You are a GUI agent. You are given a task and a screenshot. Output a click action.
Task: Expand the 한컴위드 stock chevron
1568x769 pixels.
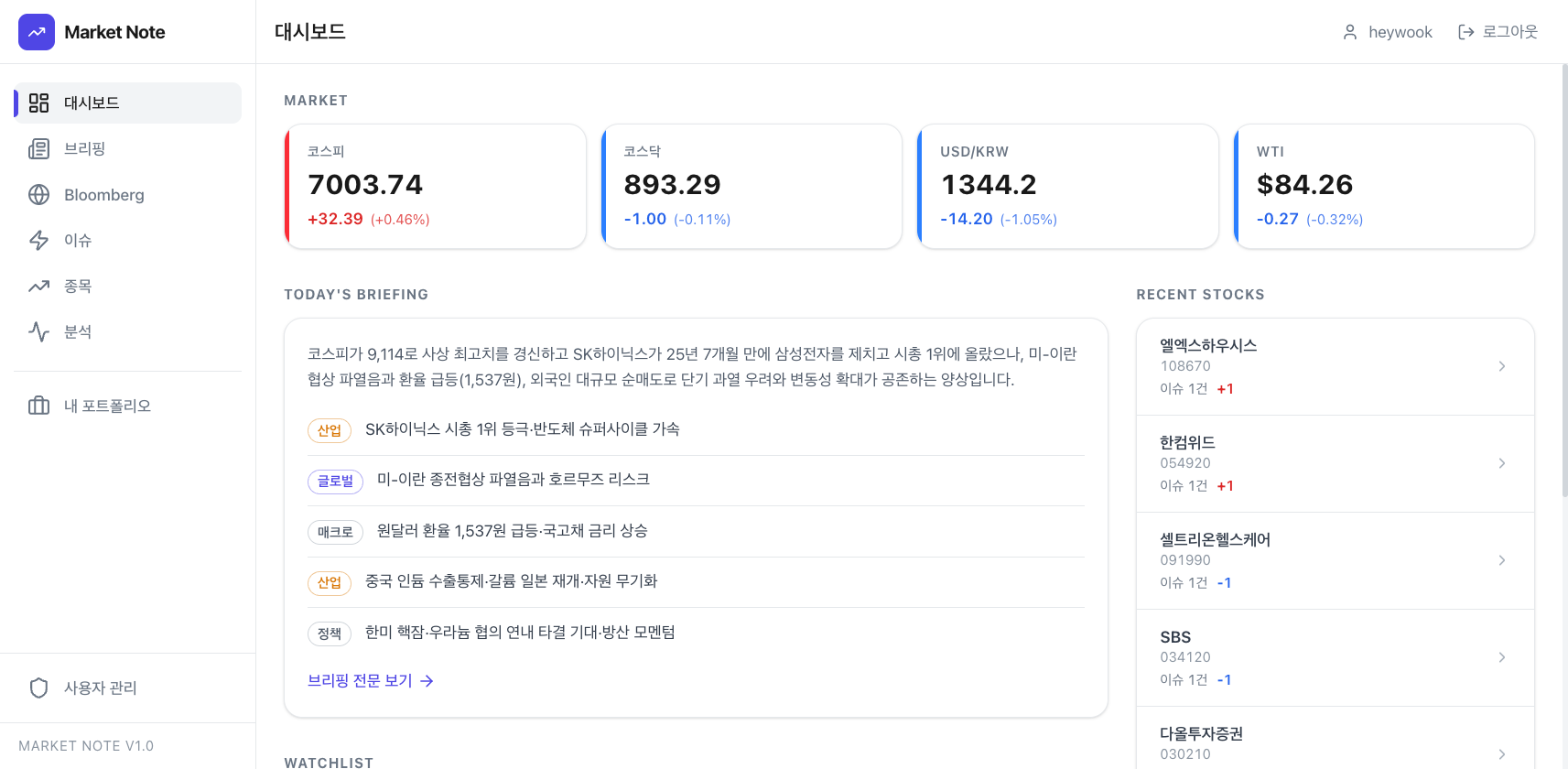point(1502,463)
